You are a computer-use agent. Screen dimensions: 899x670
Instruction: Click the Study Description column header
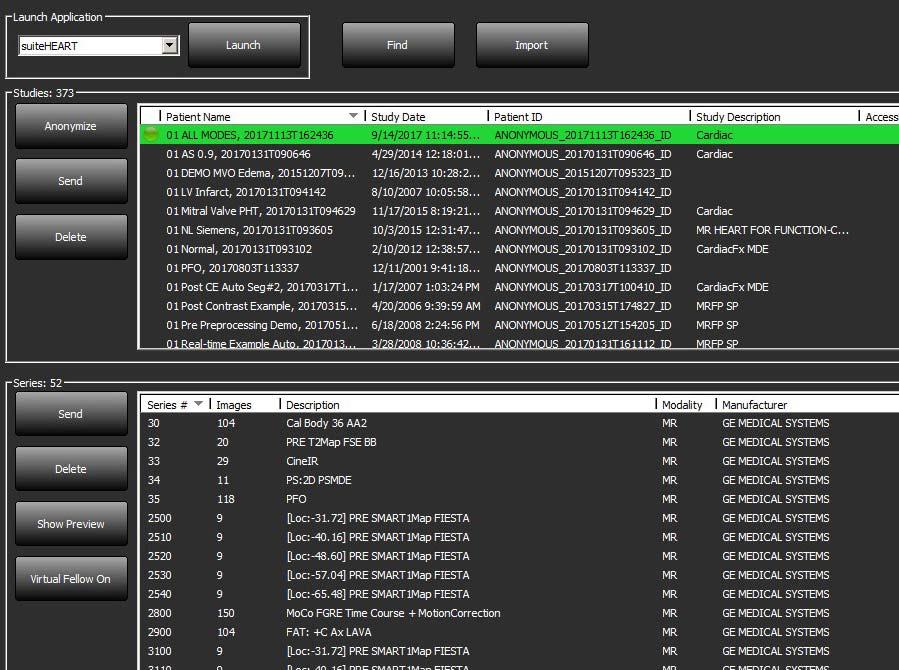pos(774,116)
